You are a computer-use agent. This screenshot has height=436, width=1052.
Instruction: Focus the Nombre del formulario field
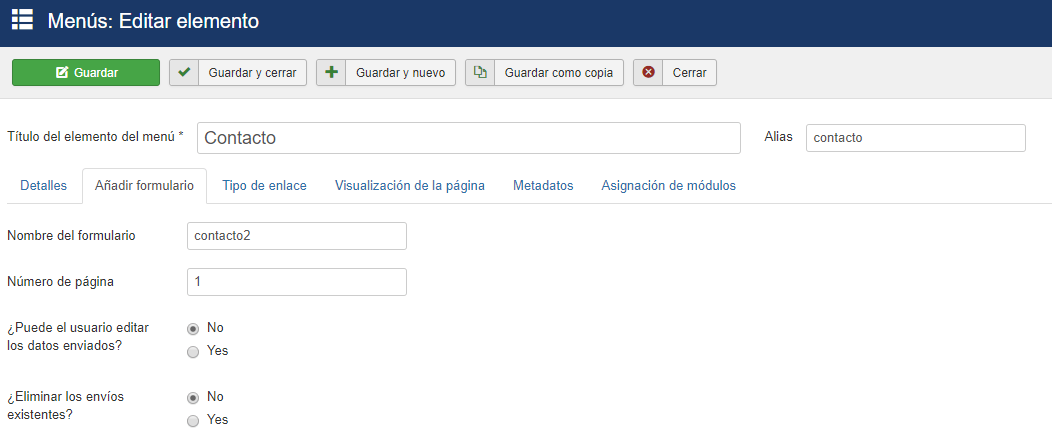(x=297, y=236)
